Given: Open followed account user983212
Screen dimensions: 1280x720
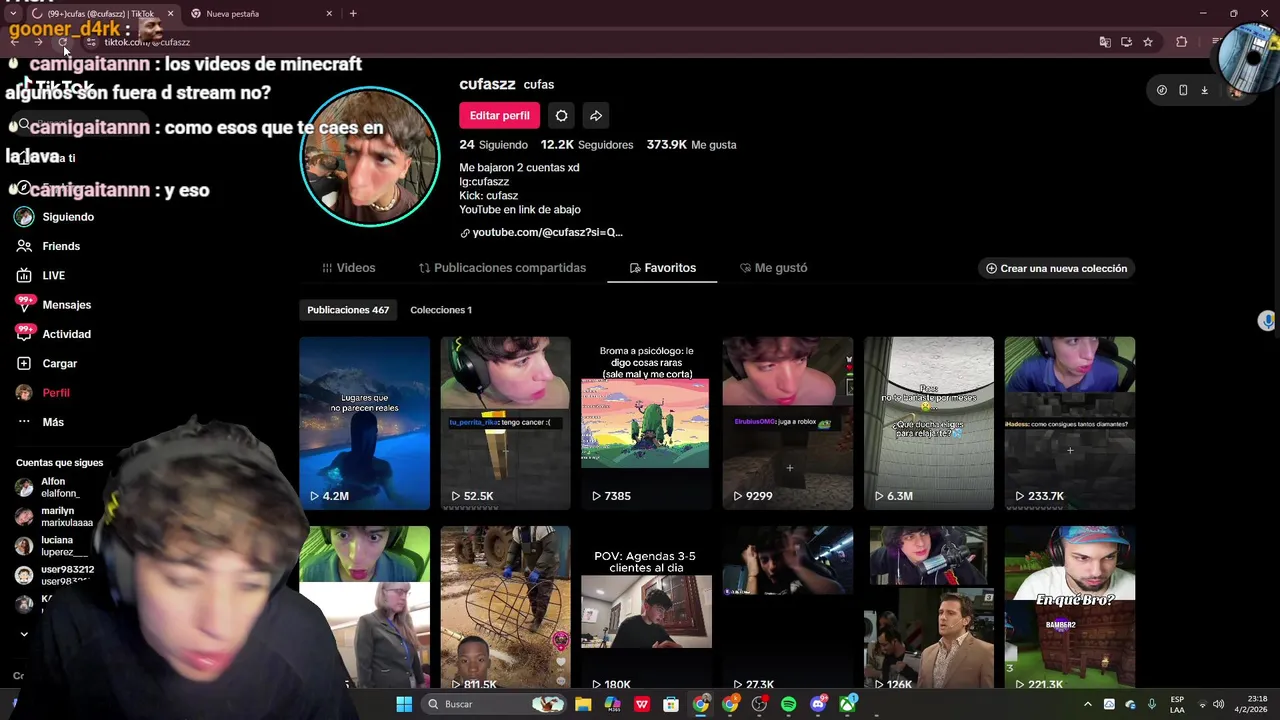Looking at the screenshot, I should click(x=55, y=575).
